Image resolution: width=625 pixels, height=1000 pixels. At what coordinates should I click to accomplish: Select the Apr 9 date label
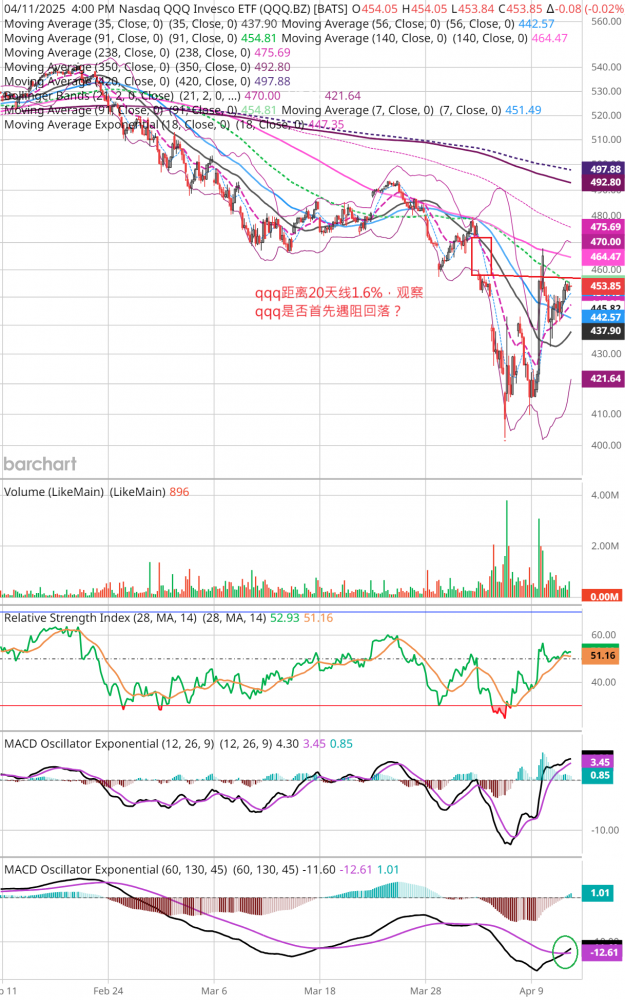point(531,990)
